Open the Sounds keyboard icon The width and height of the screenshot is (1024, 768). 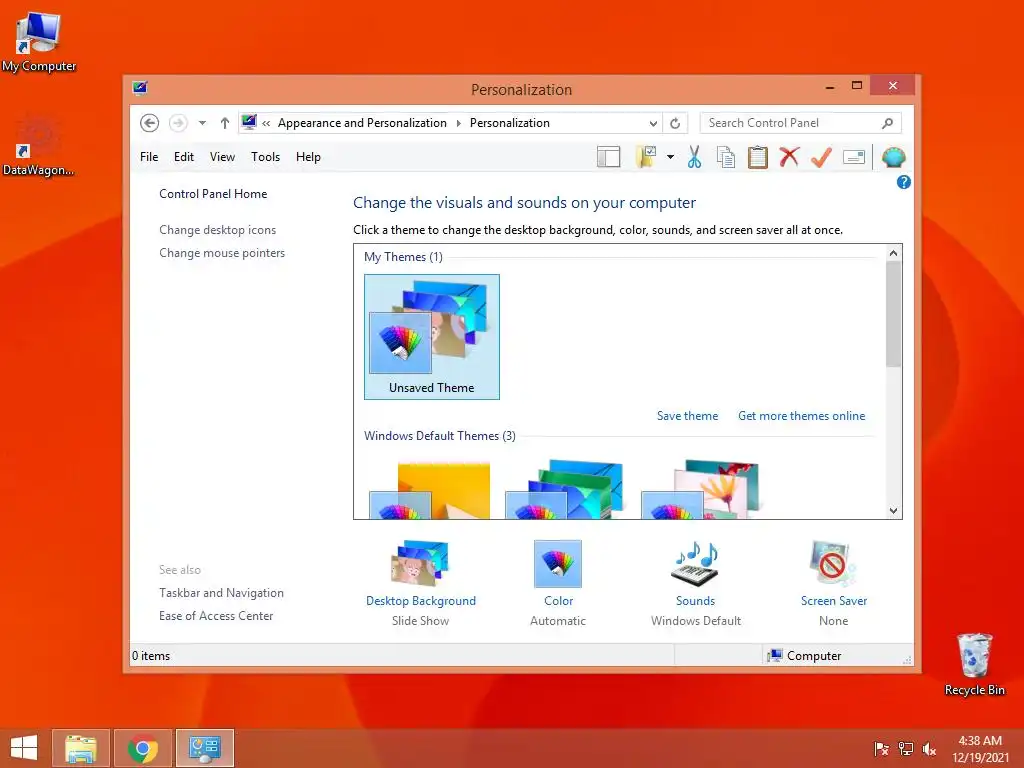696,563
